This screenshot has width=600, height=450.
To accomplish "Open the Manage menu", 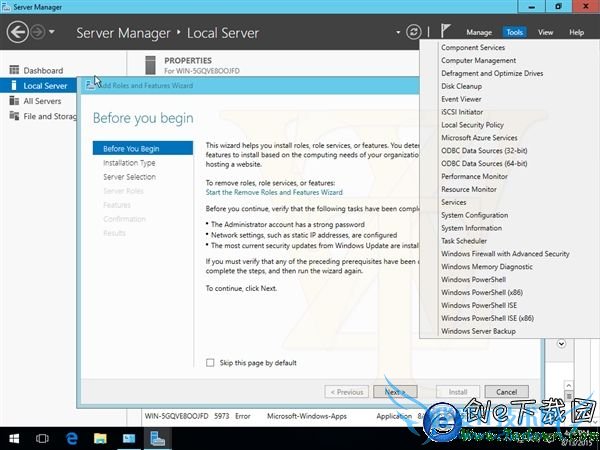I will tap(479, 33).
